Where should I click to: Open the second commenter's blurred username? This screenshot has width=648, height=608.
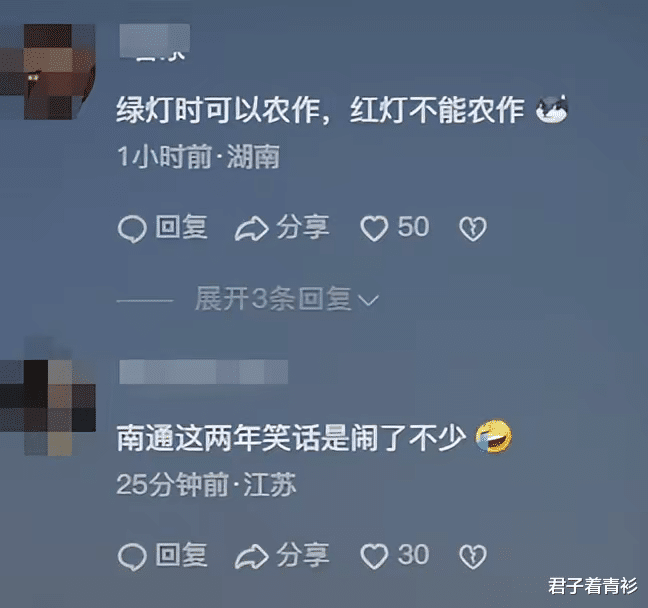pos(203,372)
